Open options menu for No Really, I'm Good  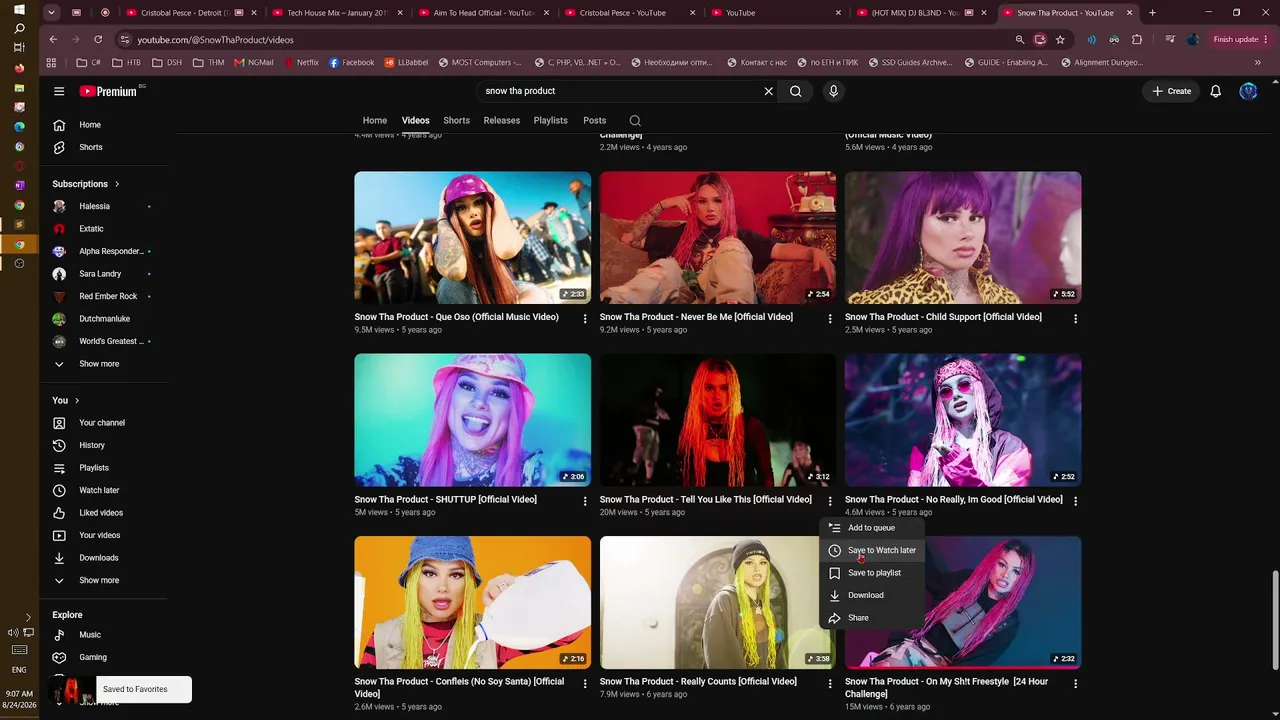coord(1075,501)
